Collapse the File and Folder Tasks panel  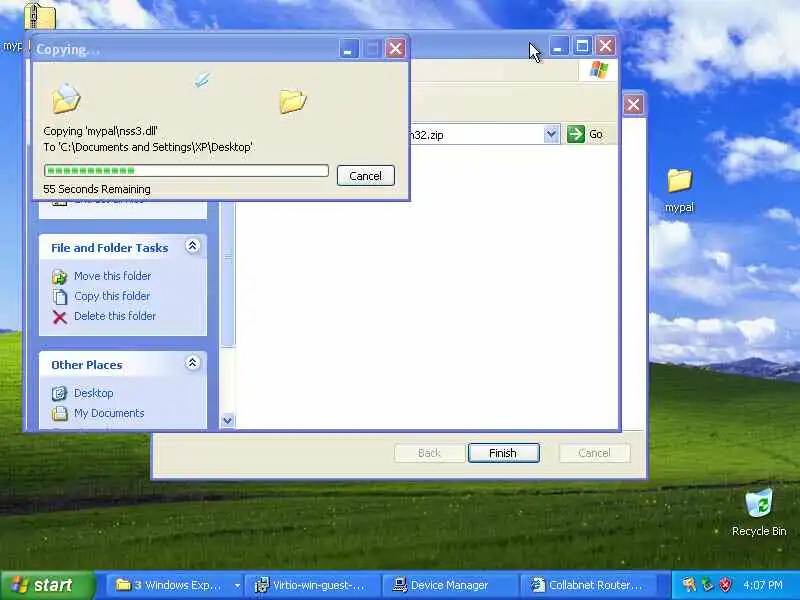[192, 246]
